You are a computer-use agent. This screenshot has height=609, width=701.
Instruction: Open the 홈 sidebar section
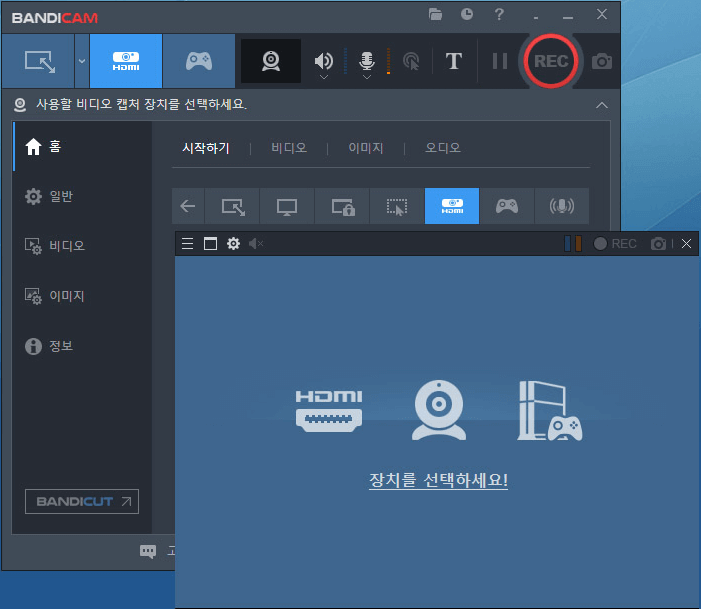(x=83, y=146)
